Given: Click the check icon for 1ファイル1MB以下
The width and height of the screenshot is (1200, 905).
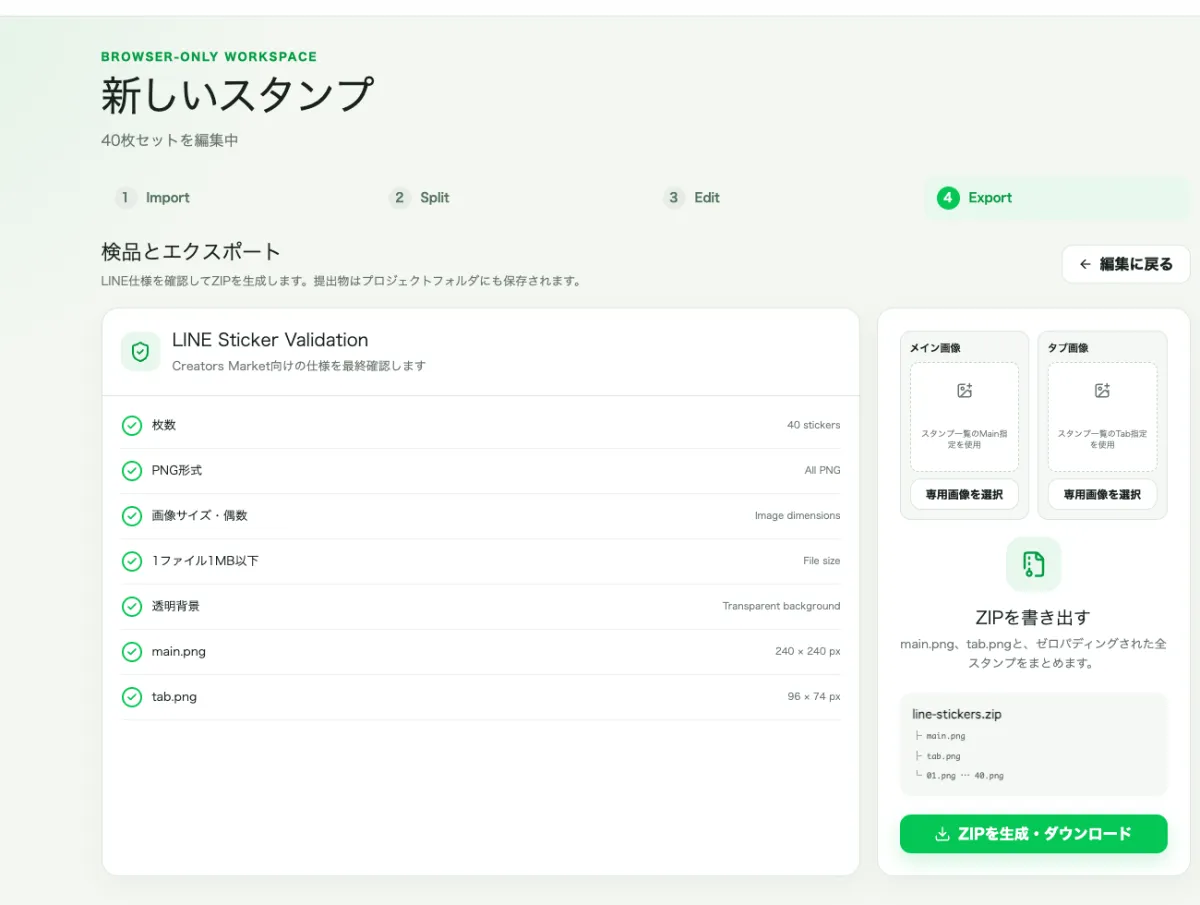Looking at the screenshot, I should tap(132, 562).
